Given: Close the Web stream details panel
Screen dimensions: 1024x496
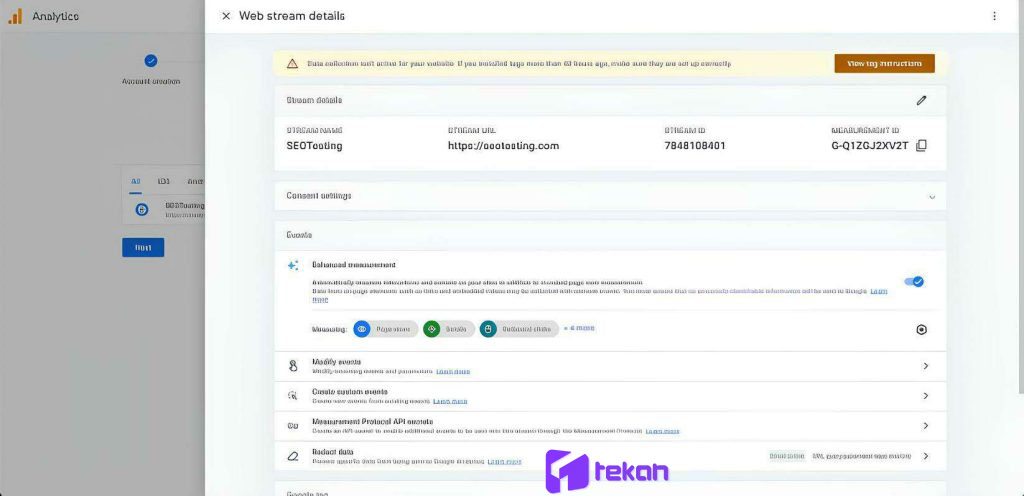Looking at the screenshot, I should (x=226, y=16).
